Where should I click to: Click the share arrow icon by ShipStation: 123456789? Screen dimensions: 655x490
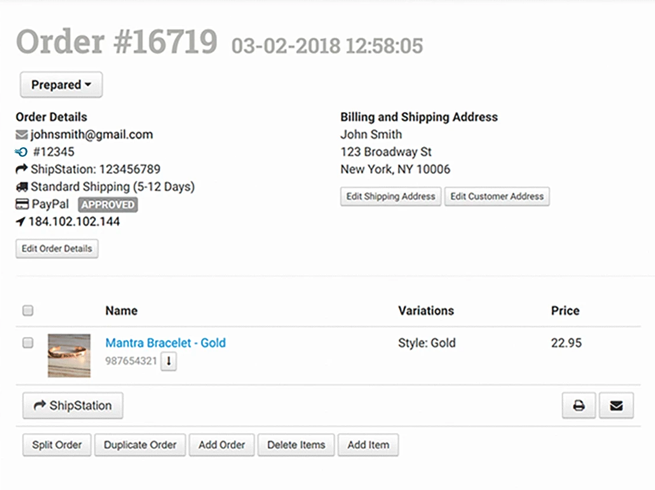[x=21, y=169]
